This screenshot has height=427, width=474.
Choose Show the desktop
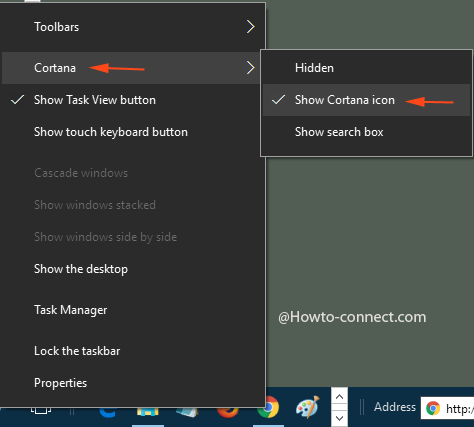(x=133, y=269)
